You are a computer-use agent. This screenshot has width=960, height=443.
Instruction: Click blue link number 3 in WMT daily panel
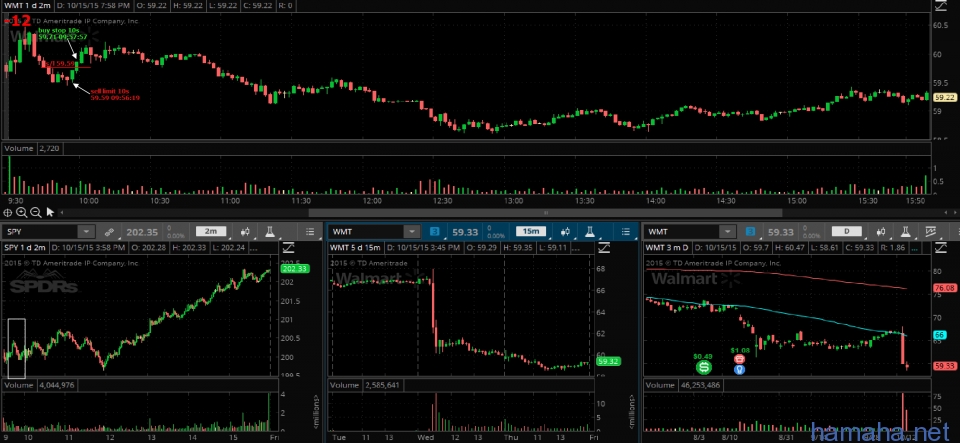tap(751, 232)
